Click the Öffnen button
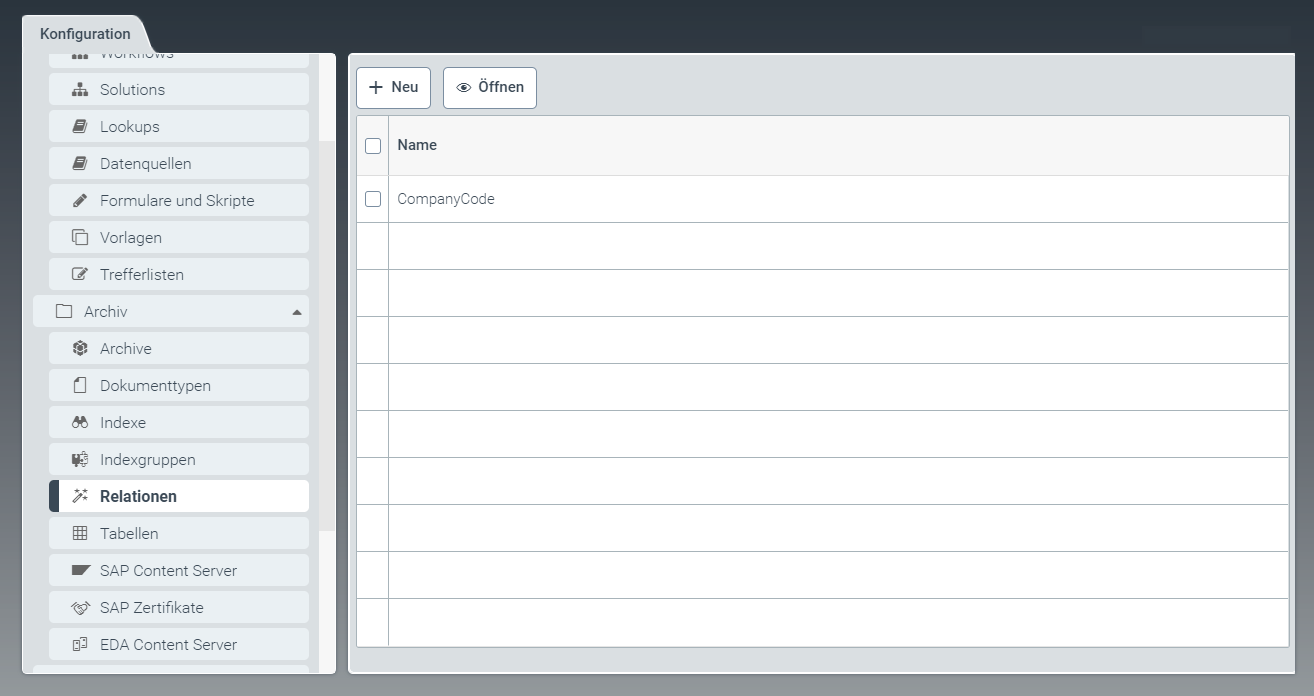The image size is (1314, 696). point(490,88)
